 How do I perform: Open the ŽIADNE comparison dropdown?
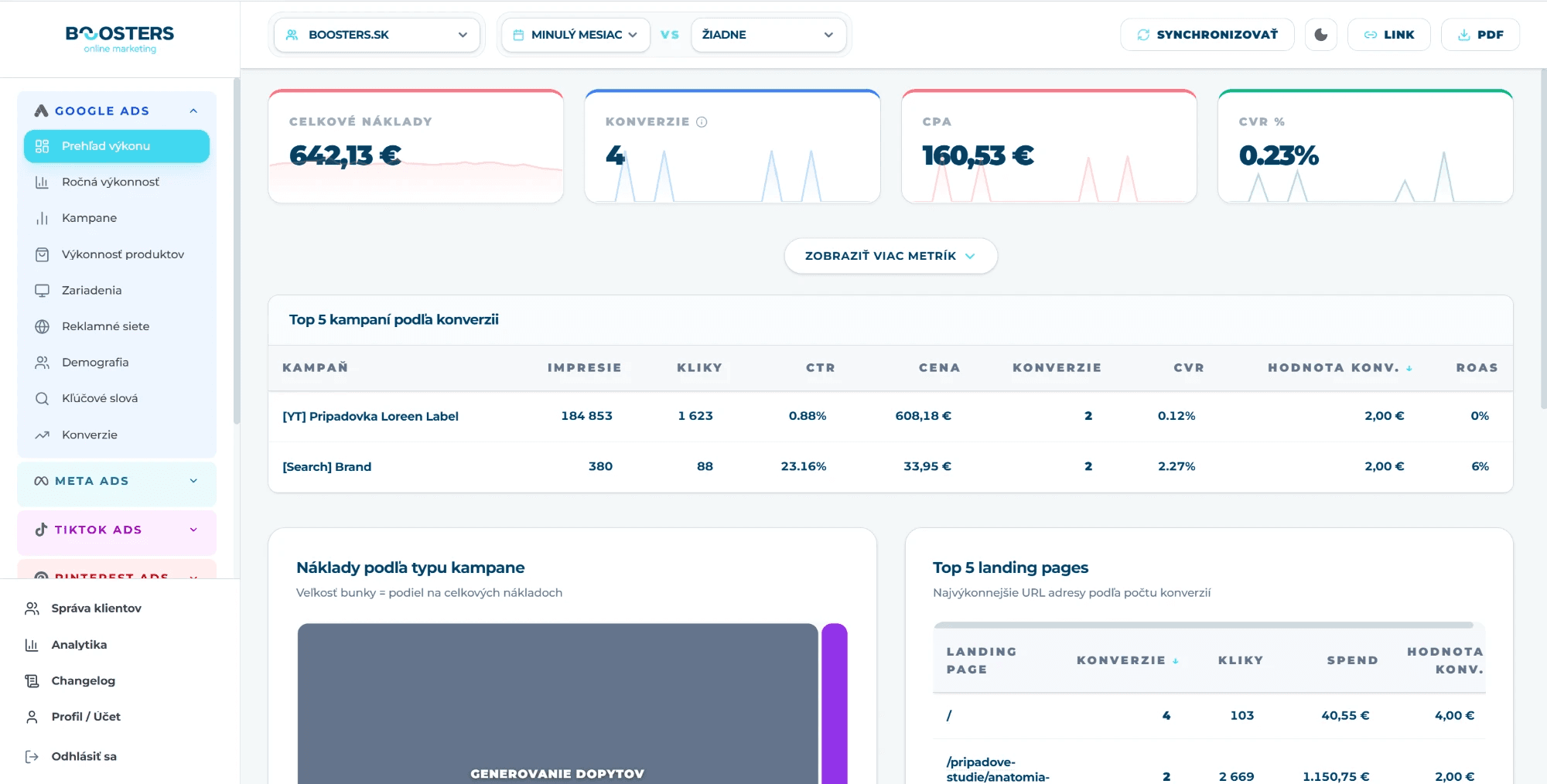pos(768,35)
